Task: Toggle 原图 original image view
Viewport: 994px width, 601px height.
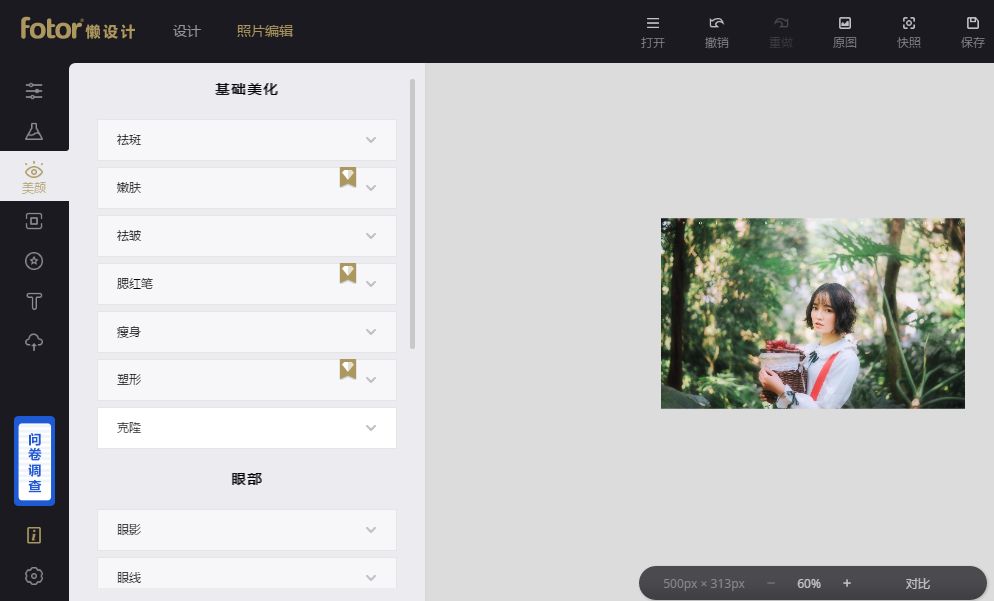Action: pos(844,31)
